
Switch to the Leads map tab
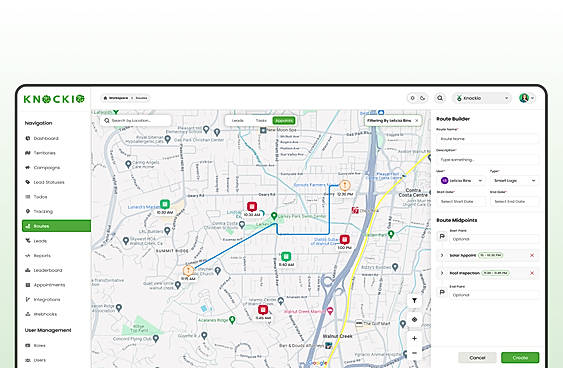(238, 121)
